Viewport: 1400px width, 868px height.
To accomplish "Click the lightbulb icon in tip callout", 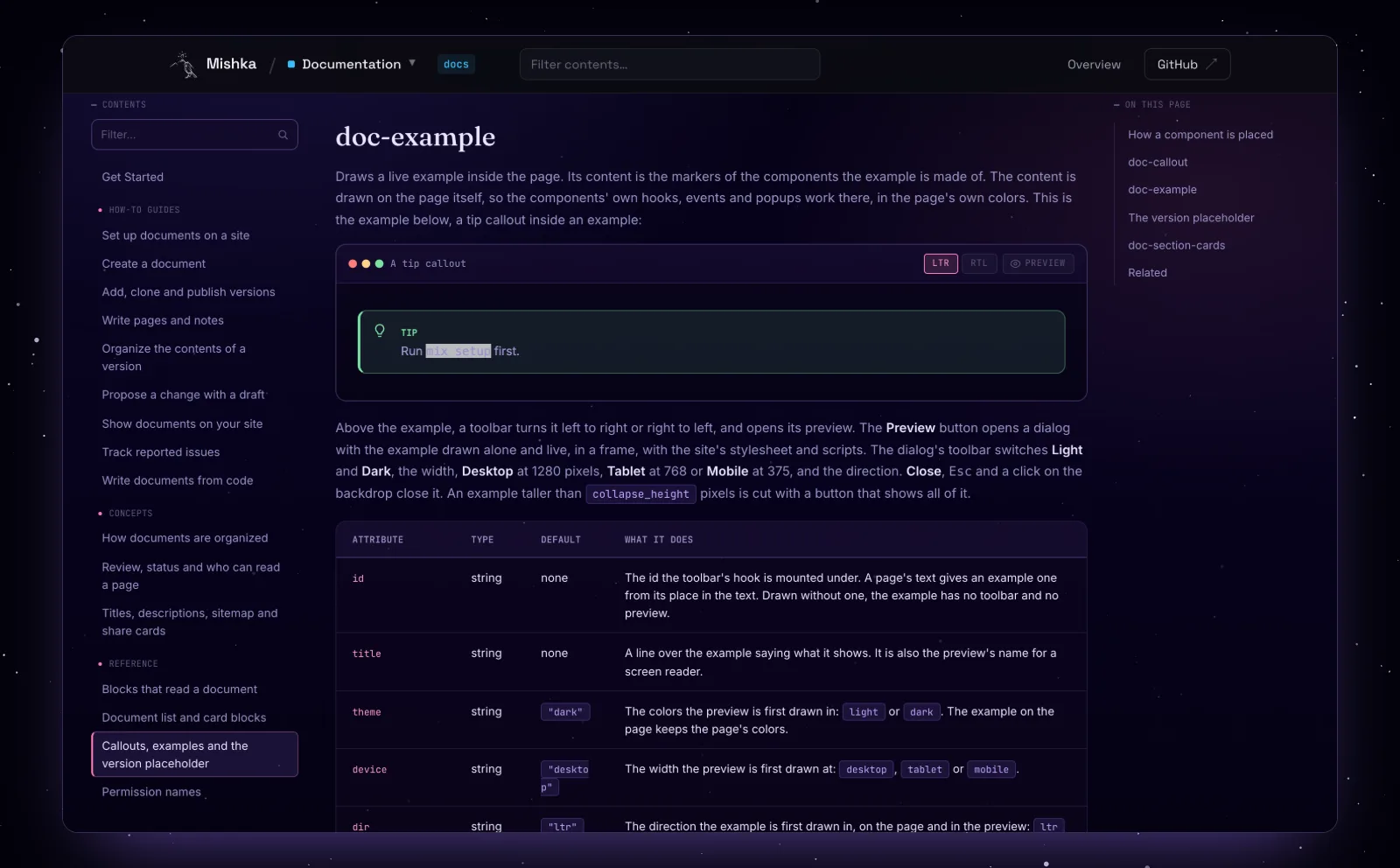I will (x=380, y=331).
